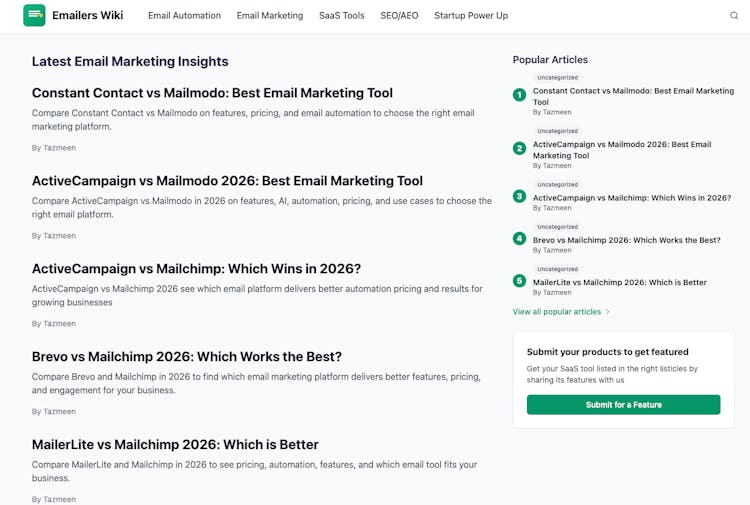The image size is (750, 505).
Task: Open the Email Automation menu
Action: pyautogui.click(x=184, y=16)
